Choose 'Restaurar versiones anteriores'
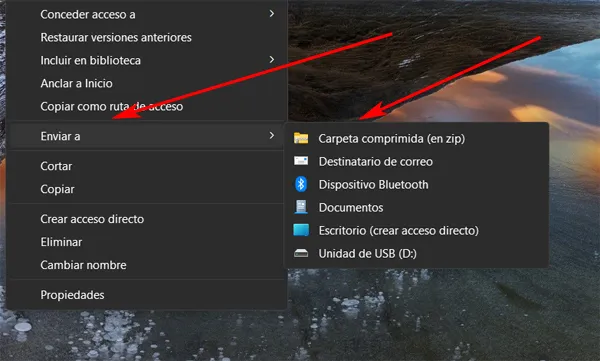Image resolution: width=600 pixels, height=361 pixels. [147, 38]
